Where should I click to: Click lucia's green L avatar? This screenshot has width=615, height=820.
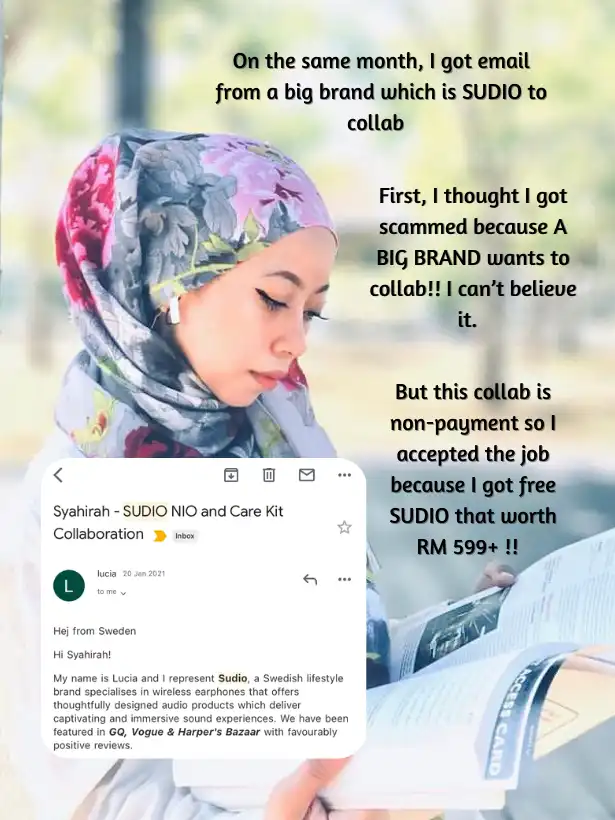click(69, 586)
